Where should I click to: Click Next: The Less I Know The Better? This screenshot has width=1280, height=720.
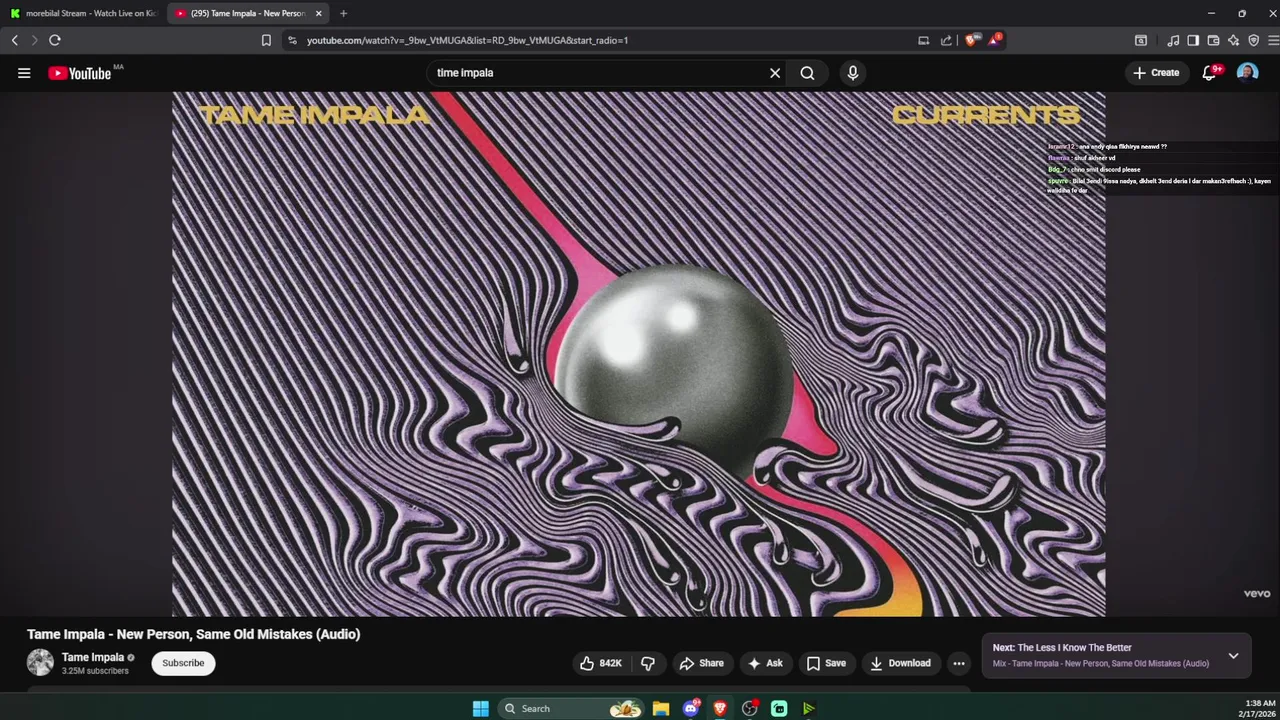point(1062,648)
